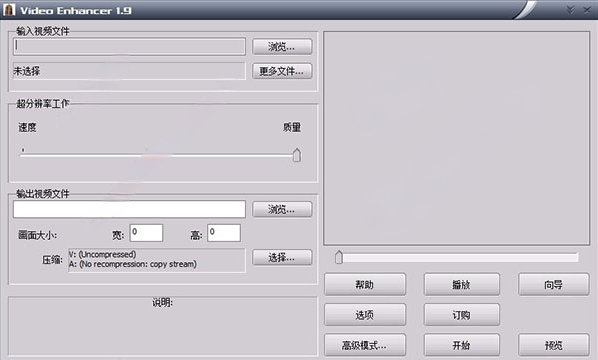Image resolution: width=598 pixels, height=360 pixels.
Task: Open 更多文件... to add more files
Action: (x=282, y=71)
